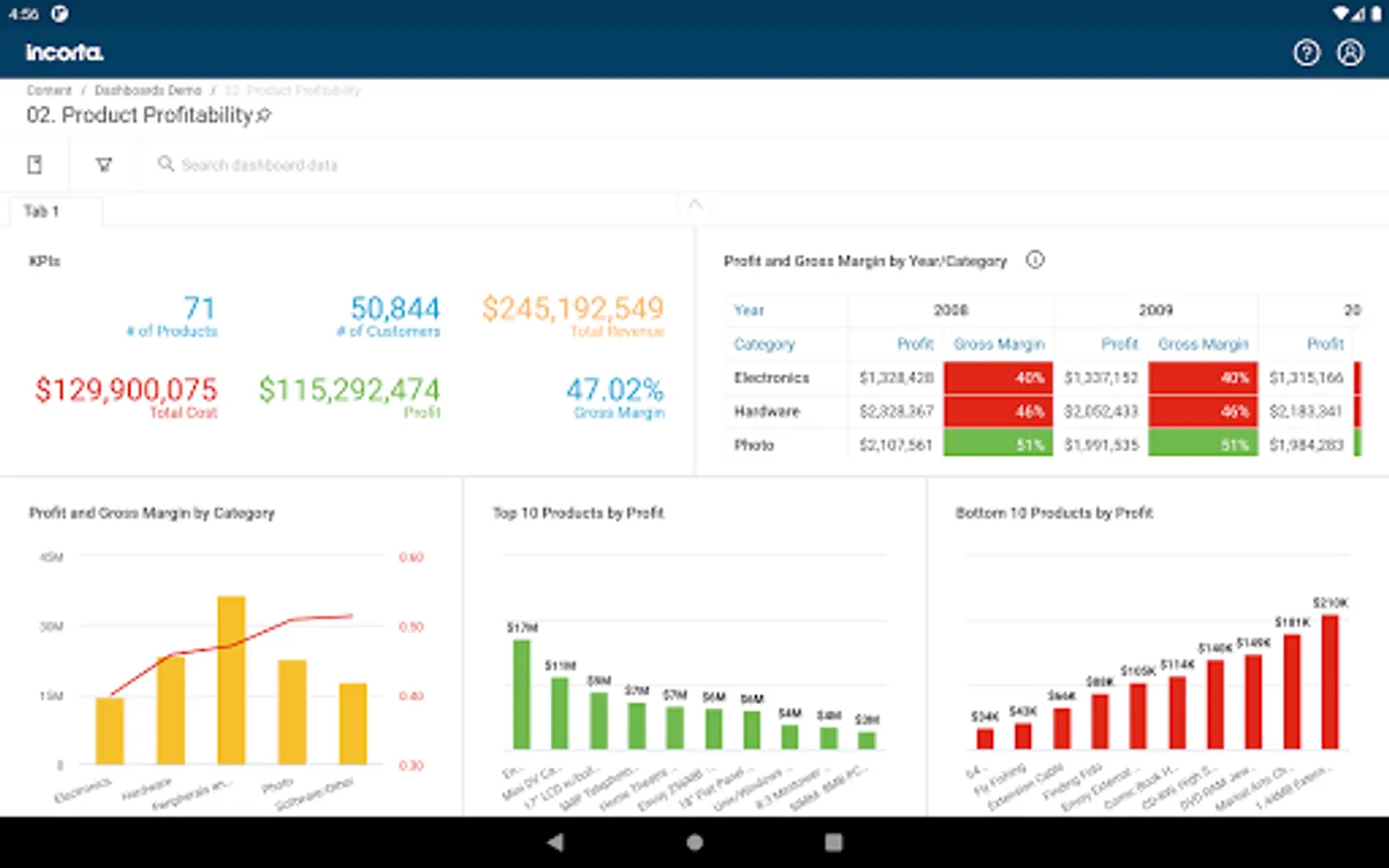Click the Photo yellow bar in category chart

[292, 712]
